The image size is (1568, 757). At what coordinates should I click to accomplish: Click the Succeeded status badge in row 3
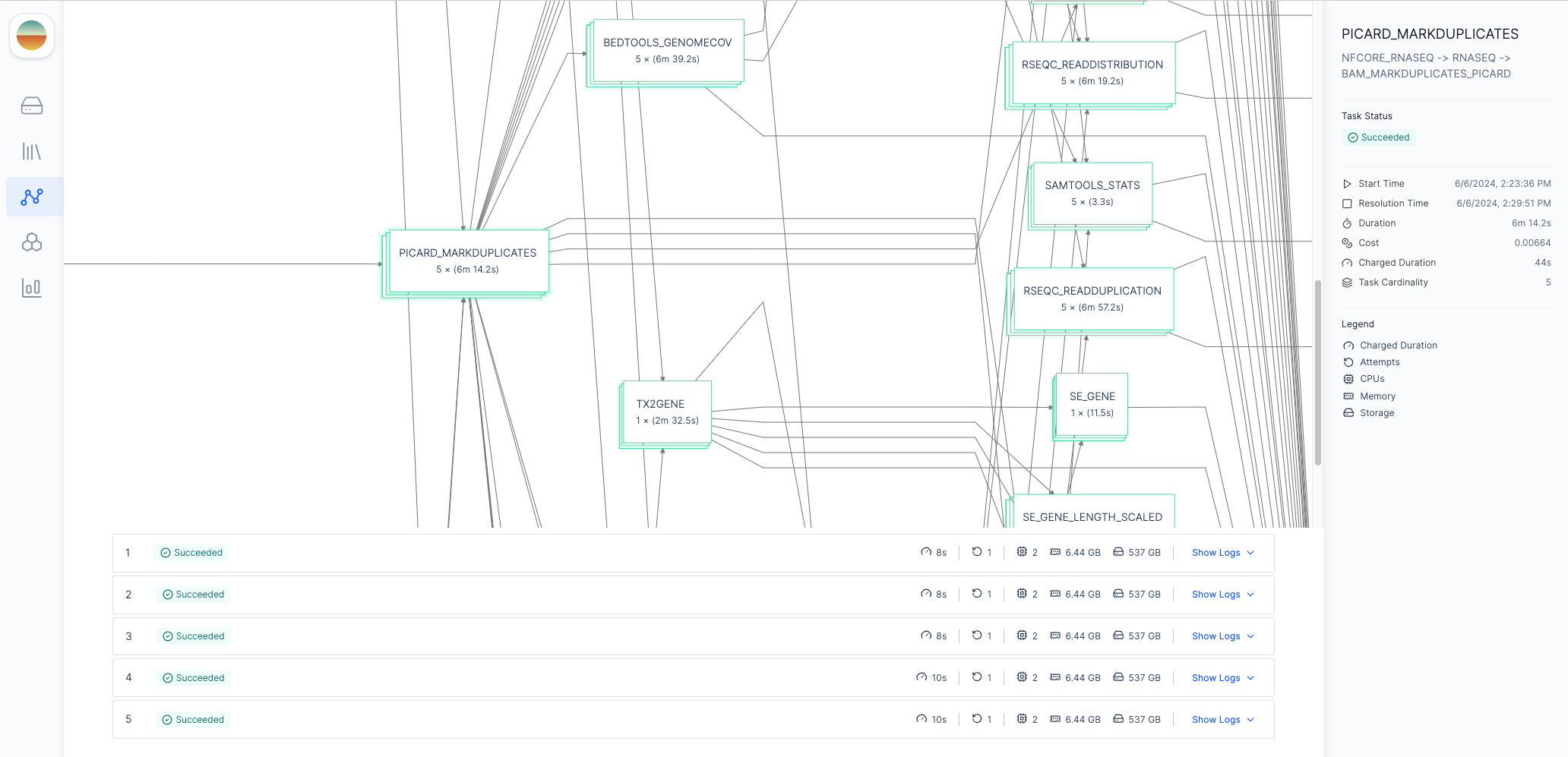[x=194, y=636]
